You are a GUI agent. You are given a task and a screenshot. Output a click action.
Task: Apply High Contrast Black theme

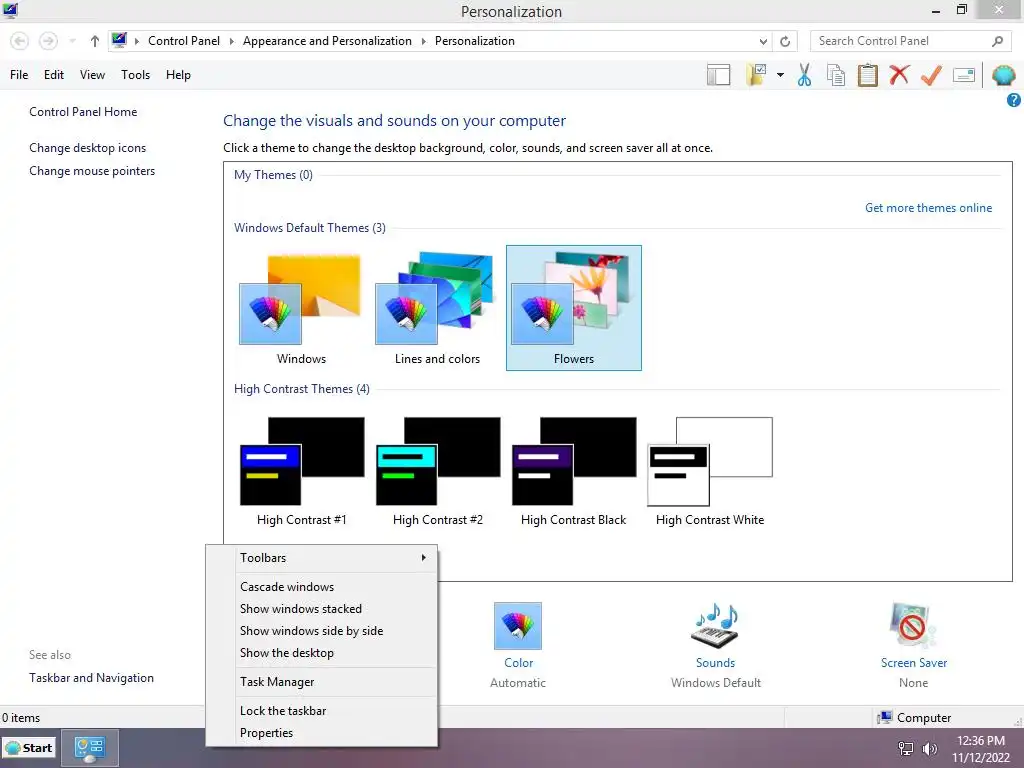[x=573, y=472]
